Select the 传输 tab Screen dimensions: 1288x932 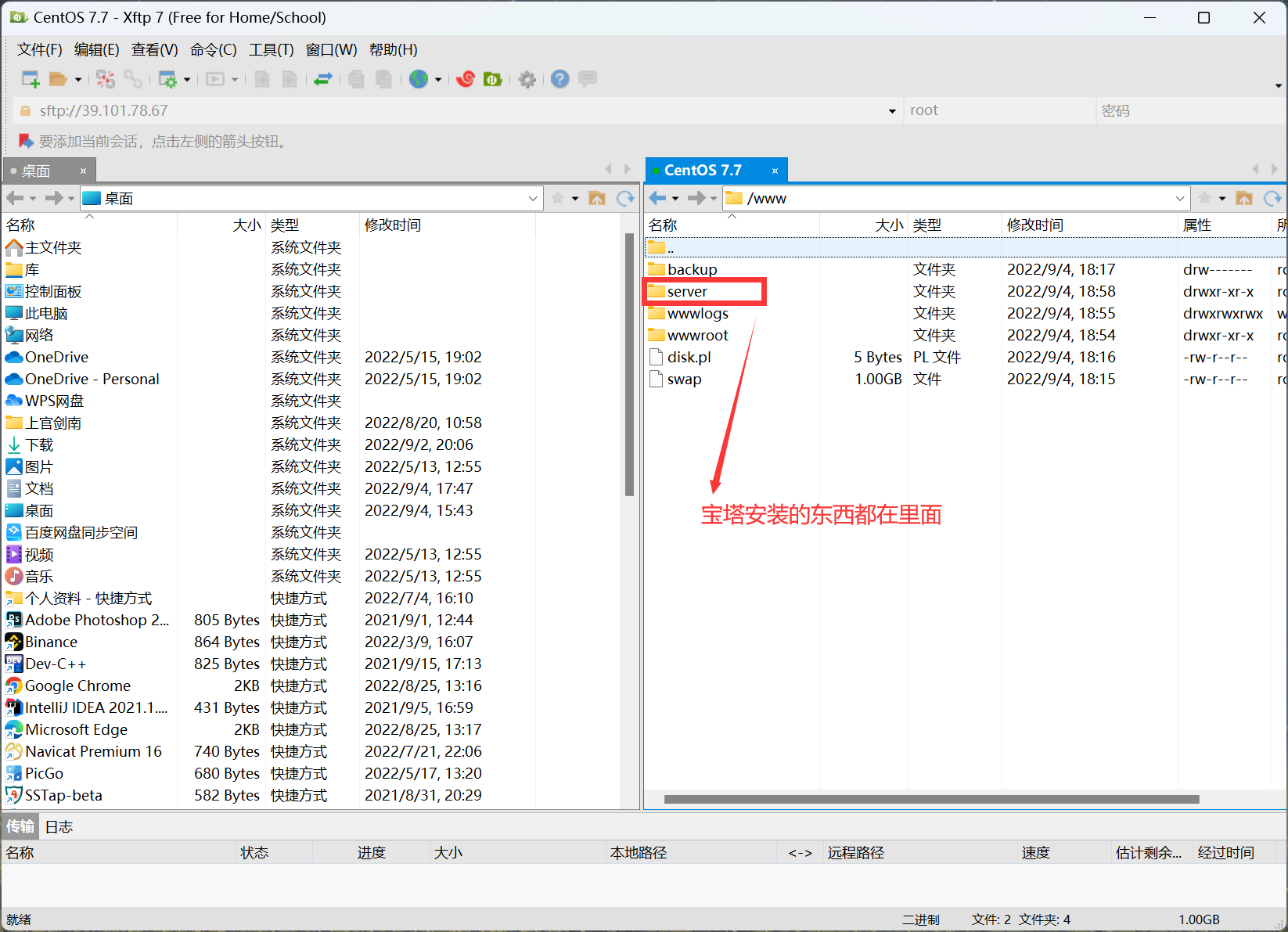tap(20, 827)
